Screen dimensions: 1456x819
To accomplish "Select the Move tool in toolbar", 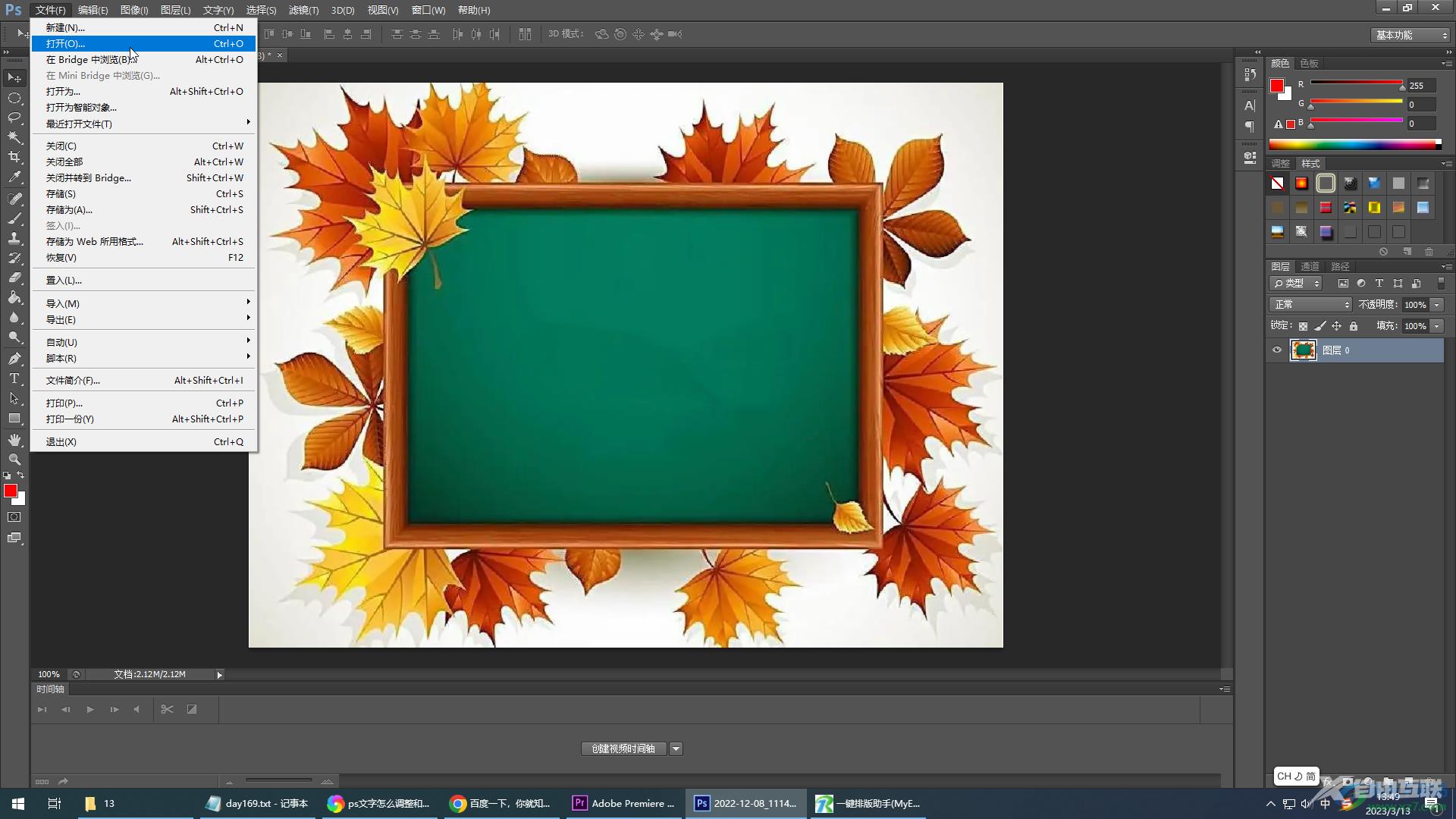I will (14, 78).
